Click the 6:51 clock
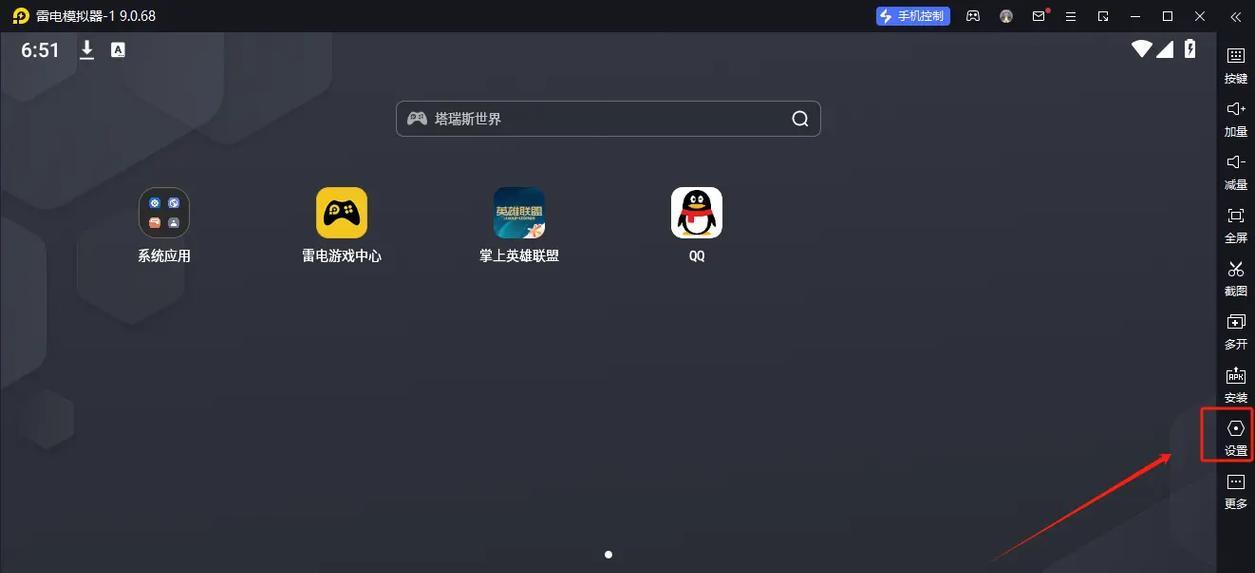Viewport: 1255px width, 573px height. (41, 50)
